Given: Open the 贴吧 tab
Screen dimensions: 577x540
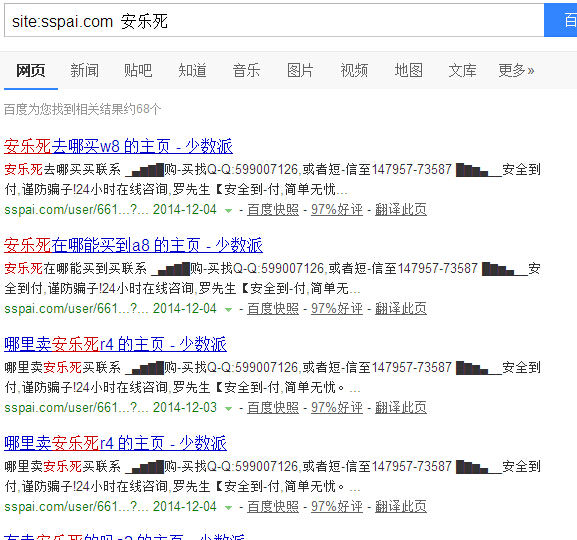Looking at the screenshot, I should pos(138,70).
